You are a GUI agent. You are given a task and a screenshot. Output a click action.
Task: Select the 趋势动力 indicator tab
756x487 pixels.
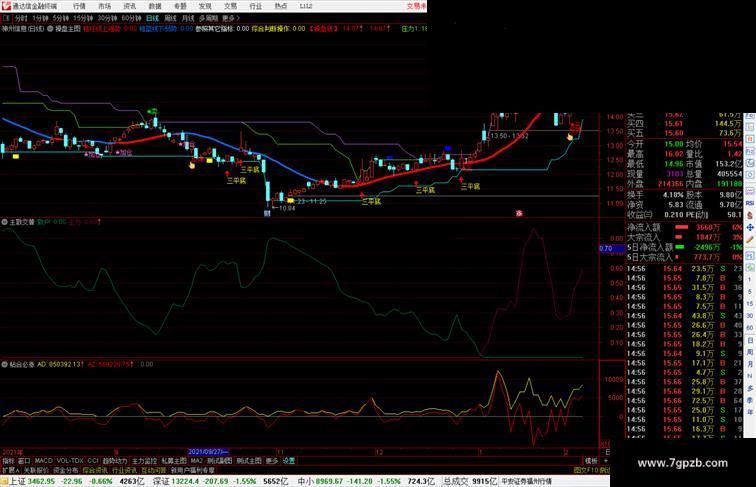[x=115, y=461]
